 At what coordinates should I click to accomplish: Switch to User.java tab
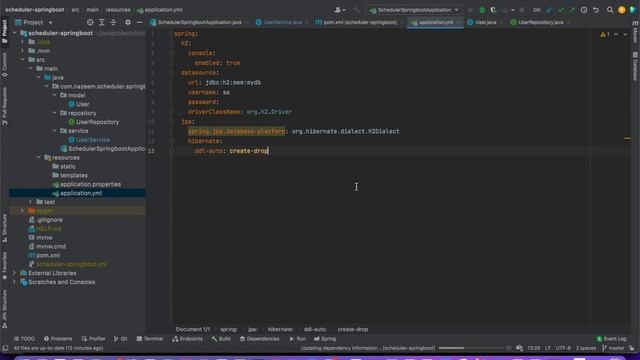[x=485, y=22]
